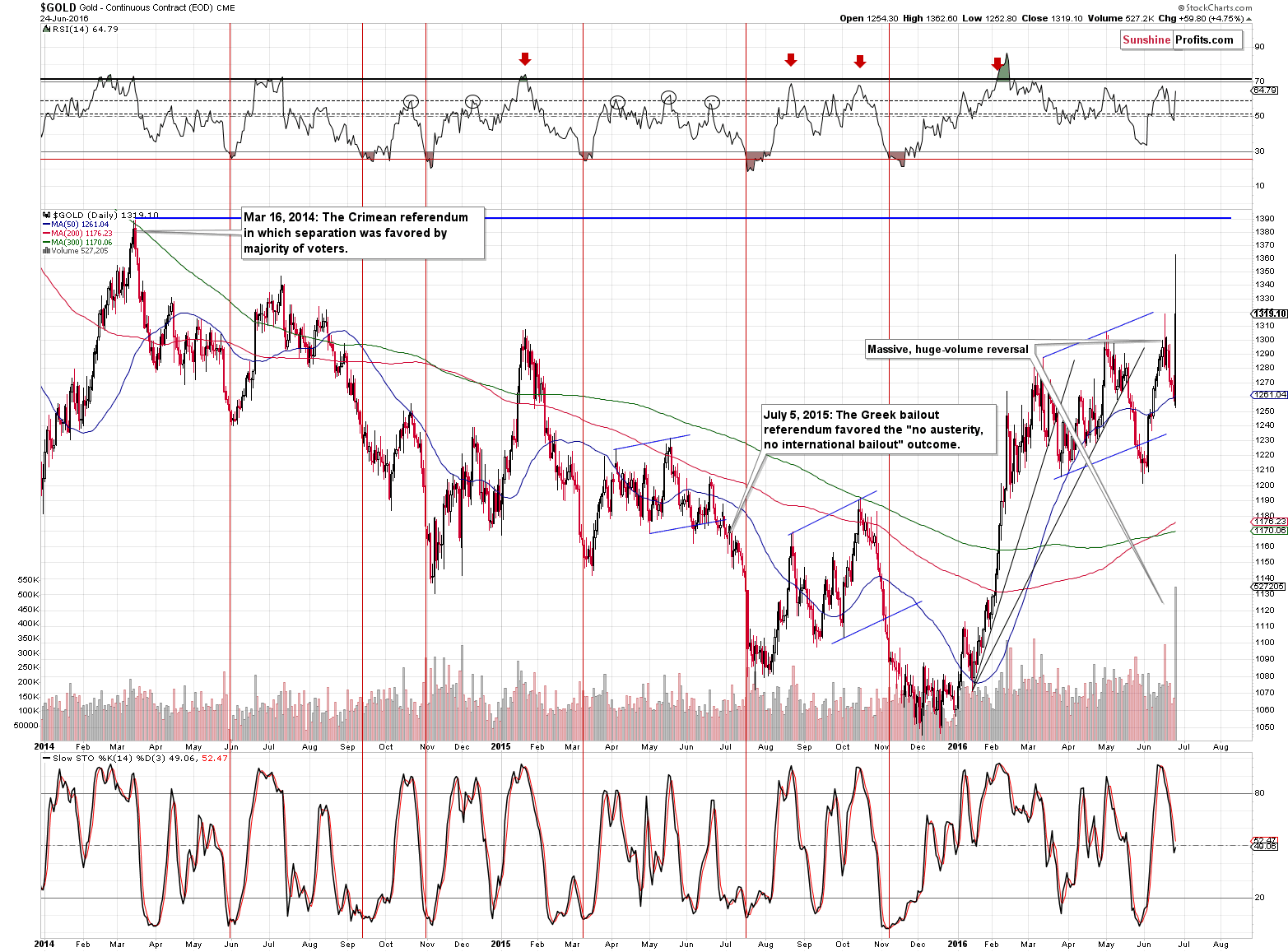This screenshot has height=952, width=1288.
Task: Click the Aug label at far right of price chart axis
Action: pos(1221,747)
